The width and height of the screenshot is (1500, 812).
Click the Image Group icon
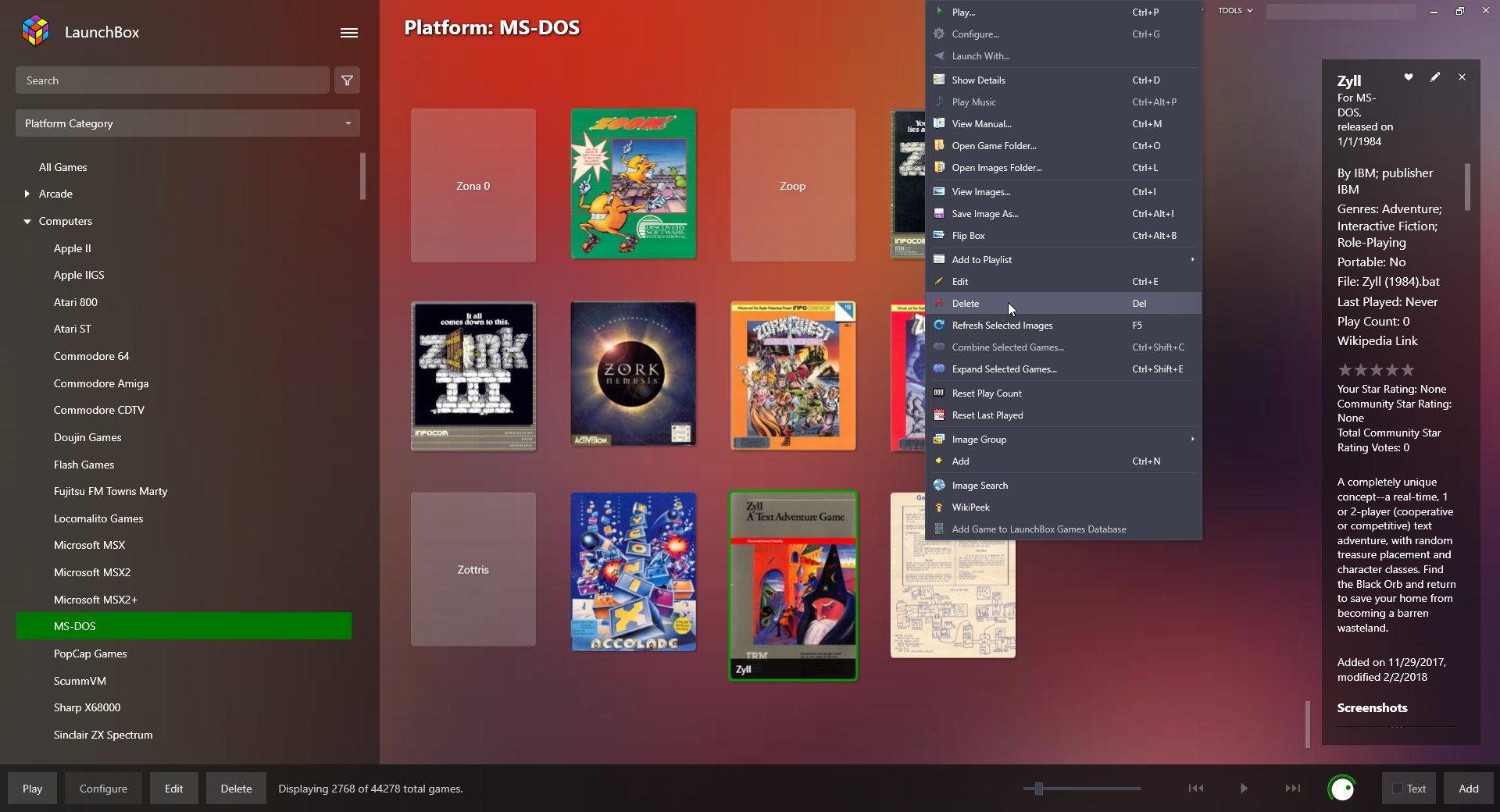[939, 439]
